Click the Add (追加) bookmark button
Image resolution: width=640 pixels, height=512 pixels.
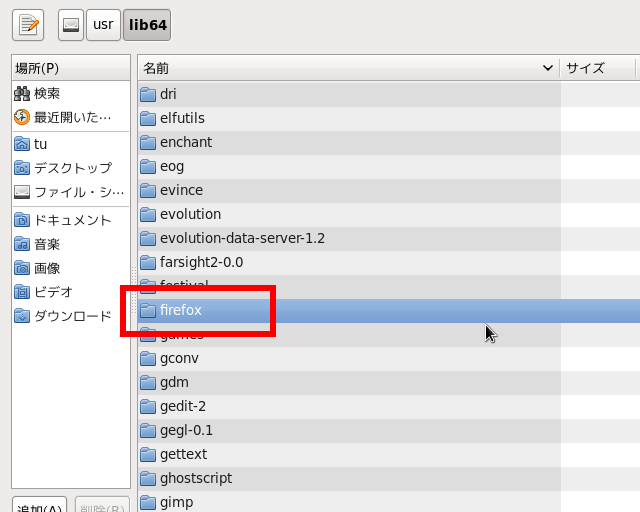[x=39, y=506]
